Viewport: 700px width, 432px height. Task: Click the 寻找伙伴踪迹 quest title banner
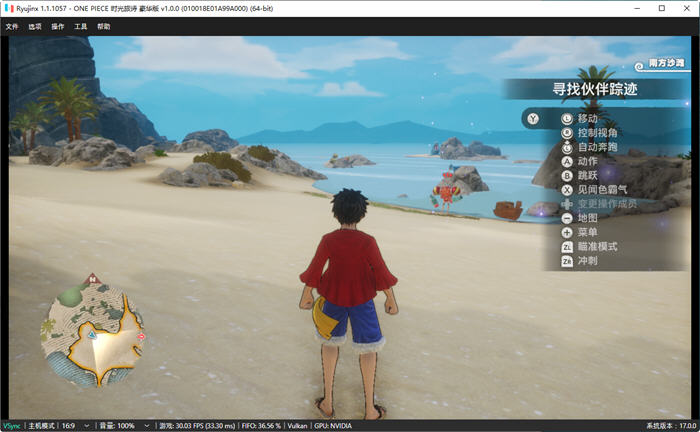point(595,89)
